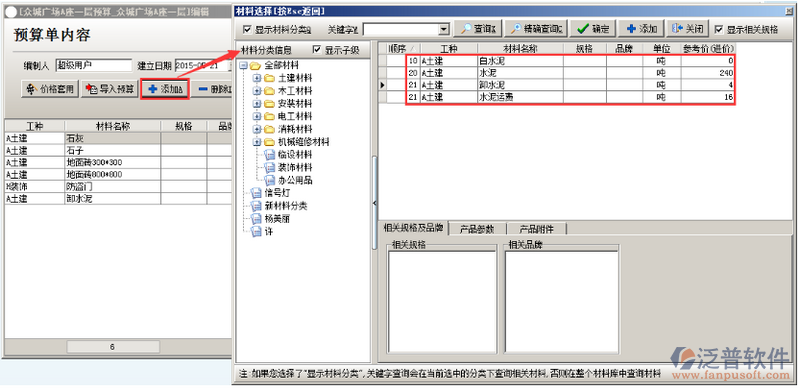Click the 导入预算 import budget button
Screen dimensions: 800x391
(x=110, y=89)
